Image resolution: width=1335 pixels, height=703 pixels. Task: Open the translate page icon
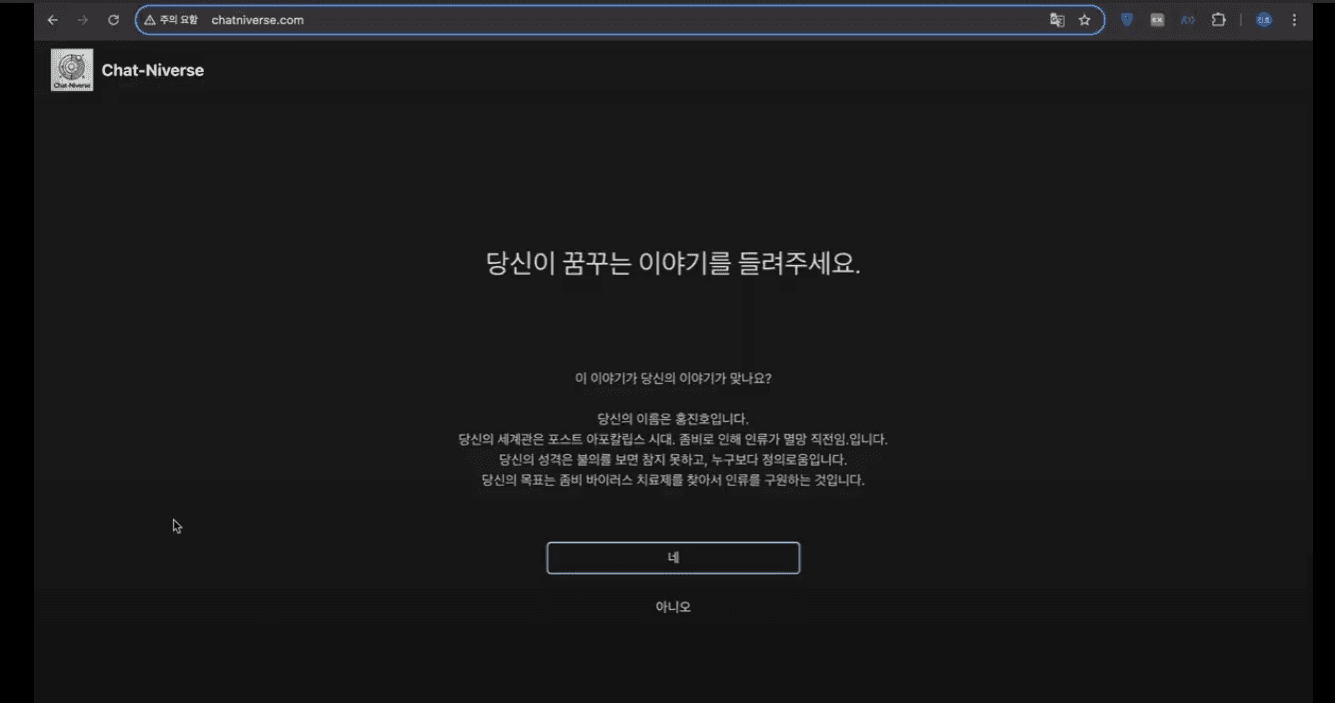[x=1057, y=20]
